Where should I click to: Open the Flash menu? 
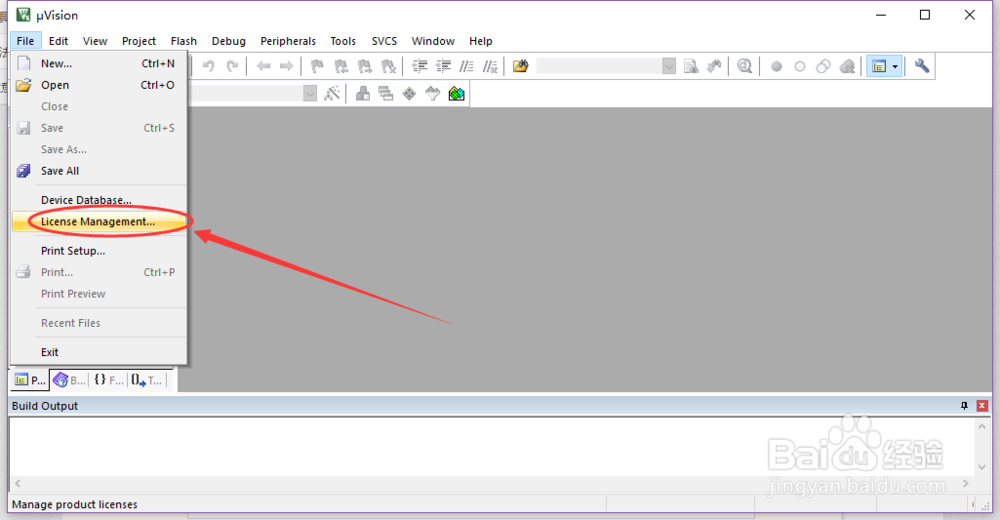184,41
